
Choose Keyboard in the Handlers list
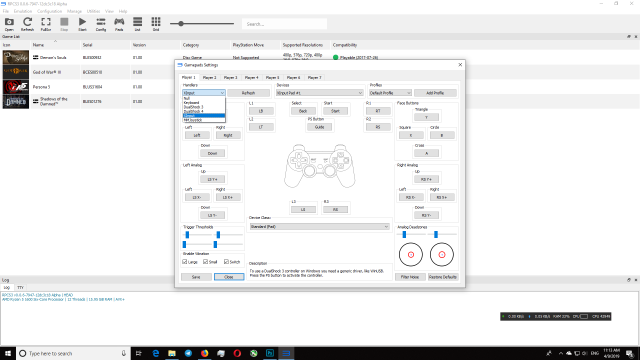point(204,103)
